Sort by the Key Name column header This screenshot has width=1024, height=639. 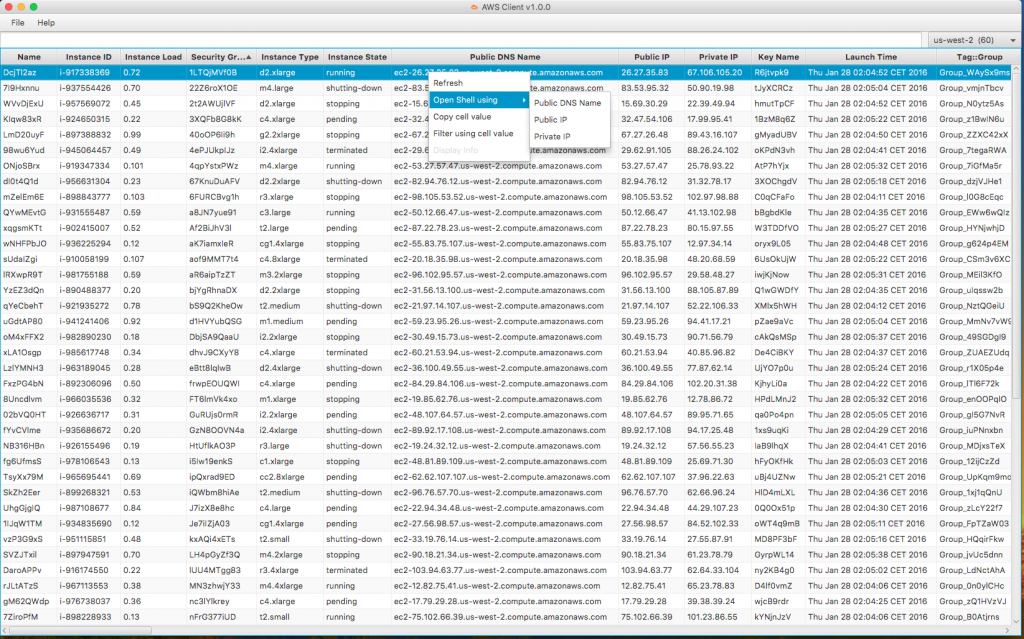pos(778,57)
